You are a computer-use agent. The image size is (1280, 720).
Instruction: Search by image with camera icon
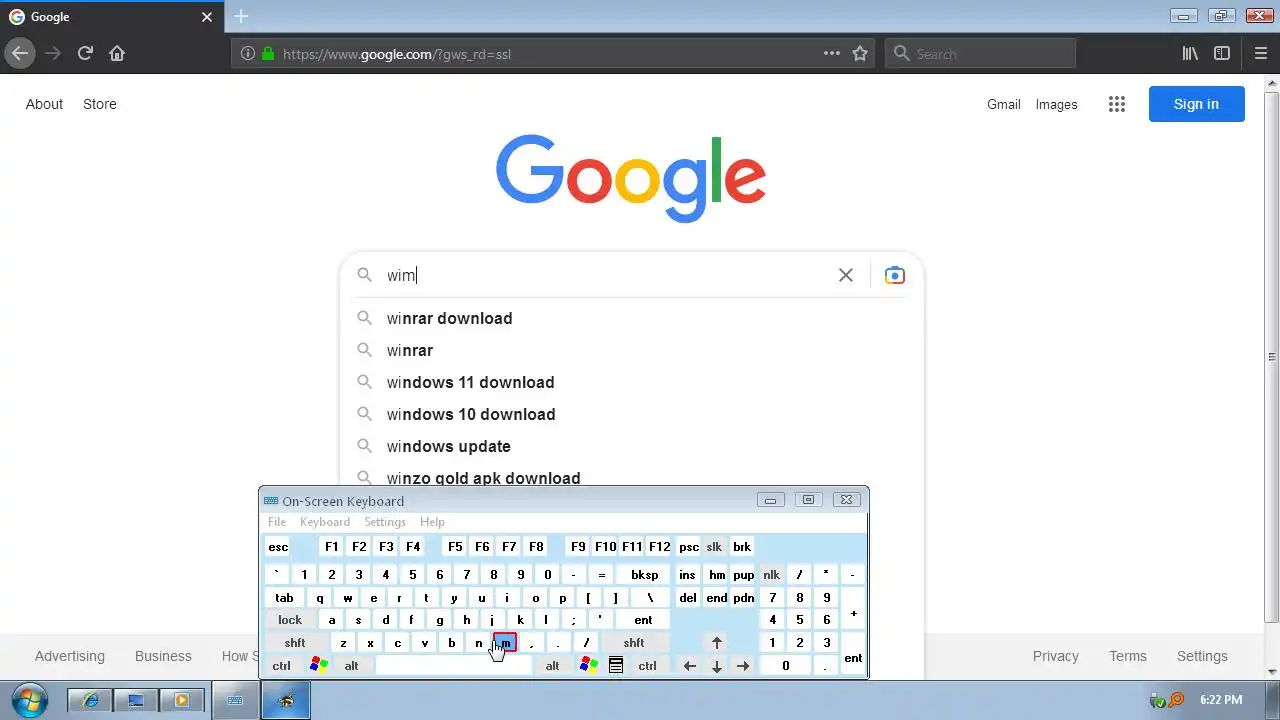pyautogui.click(x=895, y=275)
